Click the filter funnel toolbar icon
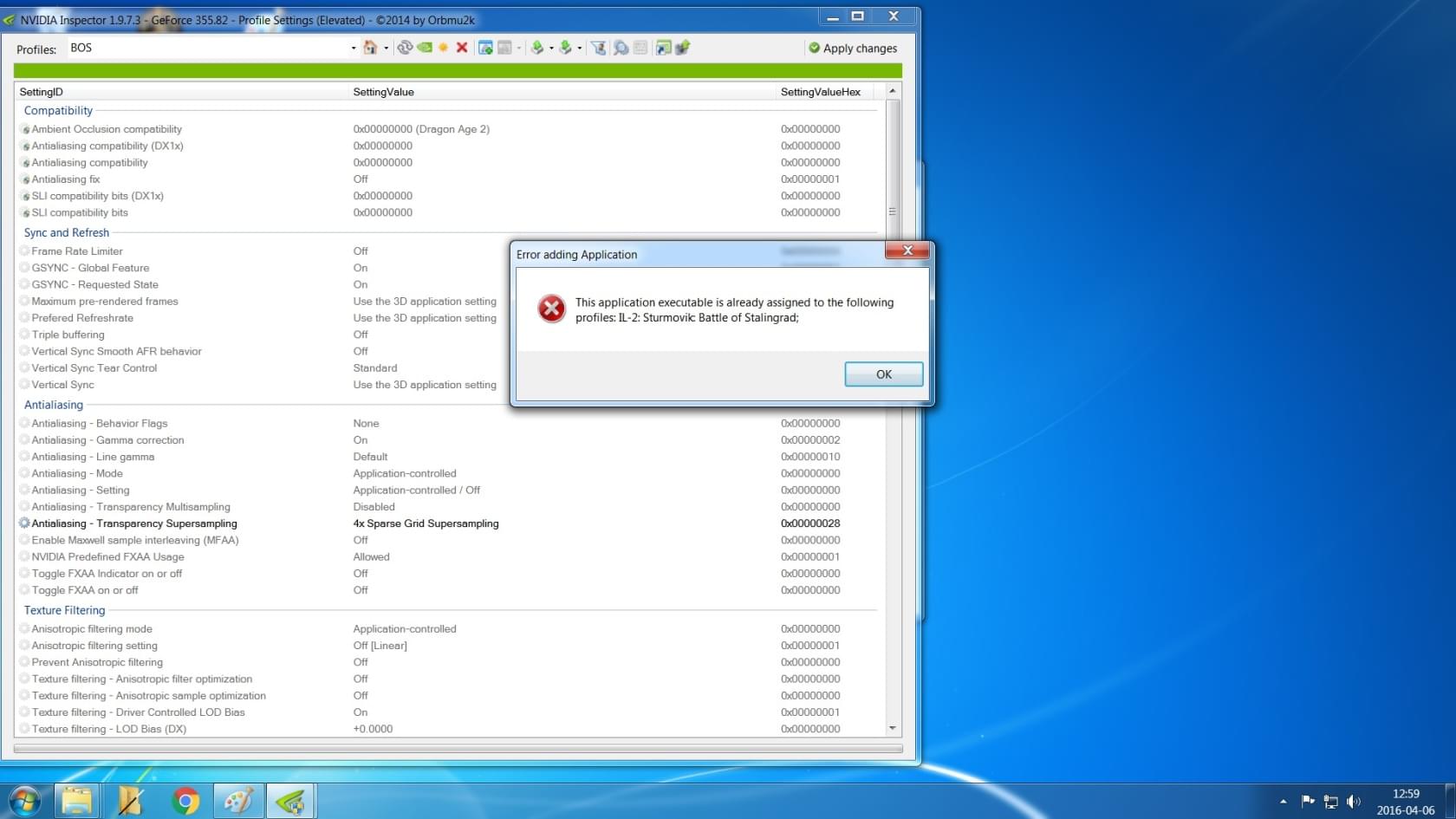This screenshot has height=819, width=1456. [x=598, y=48]
